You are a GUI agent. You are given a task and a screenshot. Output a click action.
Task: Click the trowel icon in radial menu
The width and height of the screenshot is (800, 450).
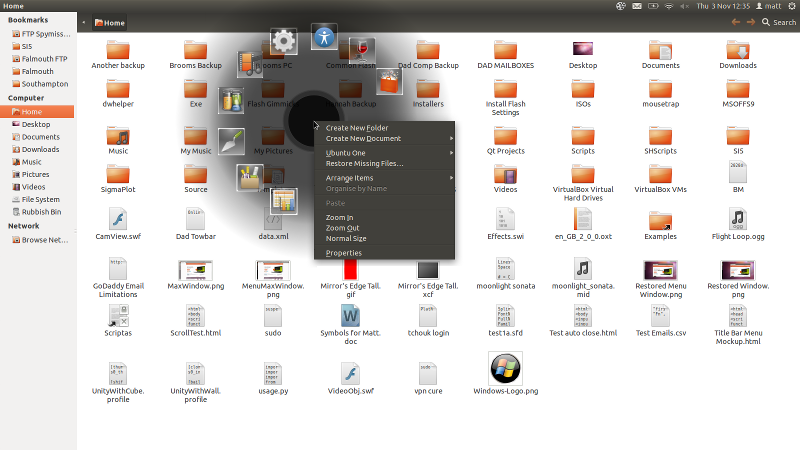tap(232, 141)
